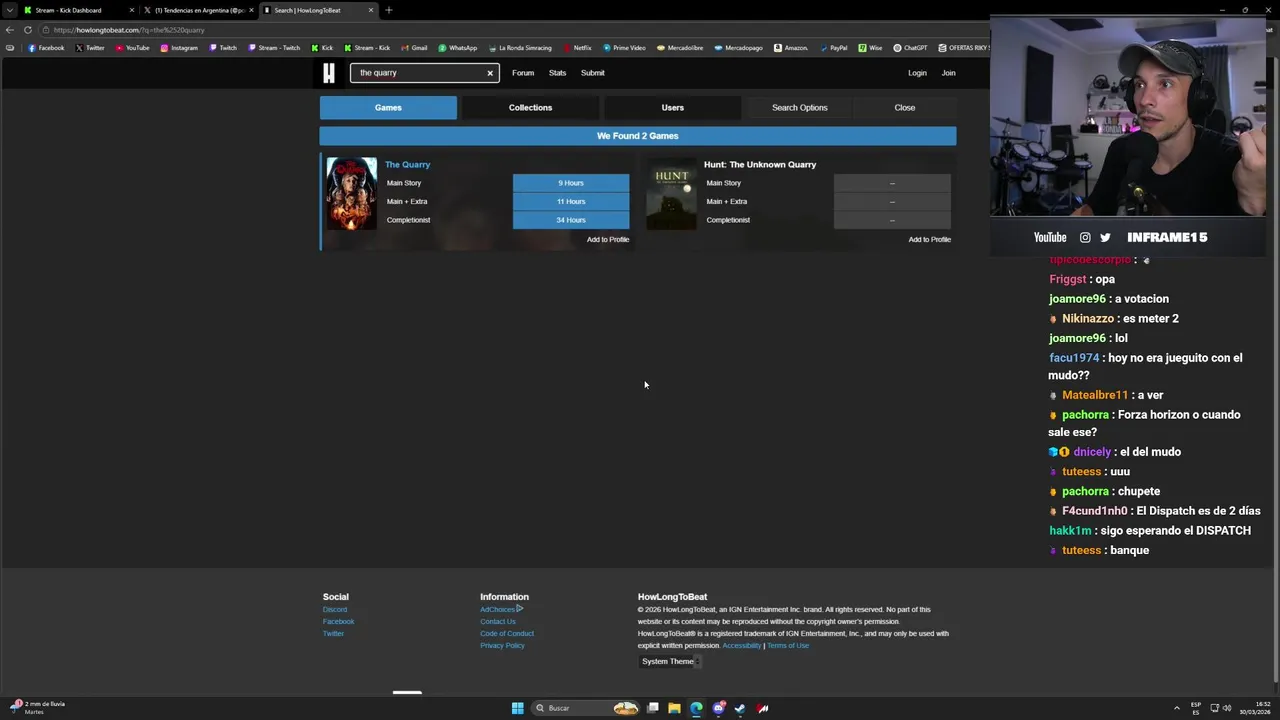Open the tab list dropdown arrow
This screenshot has width=1280, height=720.
pos(10,10)
